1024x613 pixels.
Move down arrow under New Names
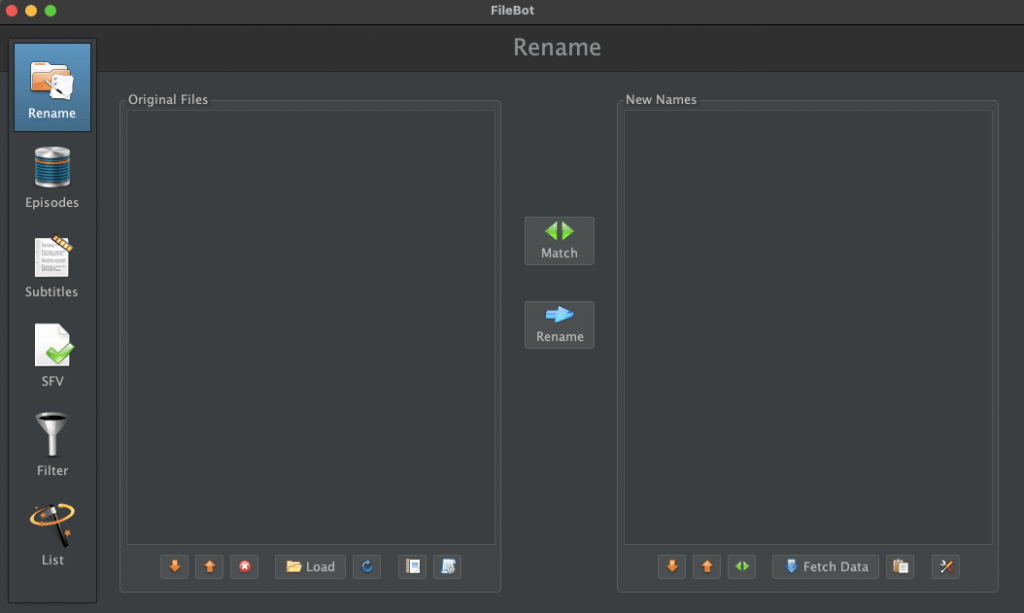click(x=672, y=567)
